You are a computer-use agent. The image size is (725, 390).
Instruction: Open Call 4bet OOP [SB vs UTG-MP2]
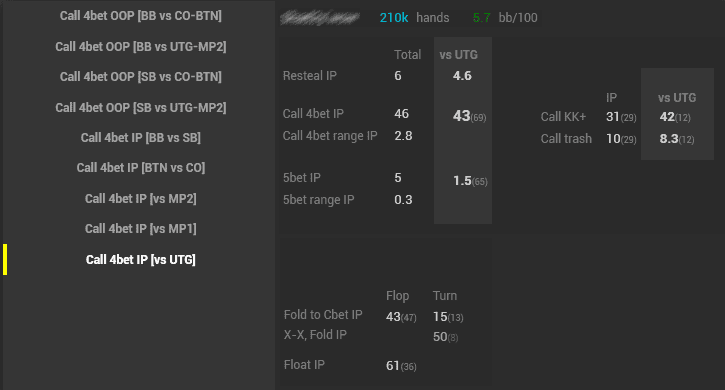(x=141, y=108)
